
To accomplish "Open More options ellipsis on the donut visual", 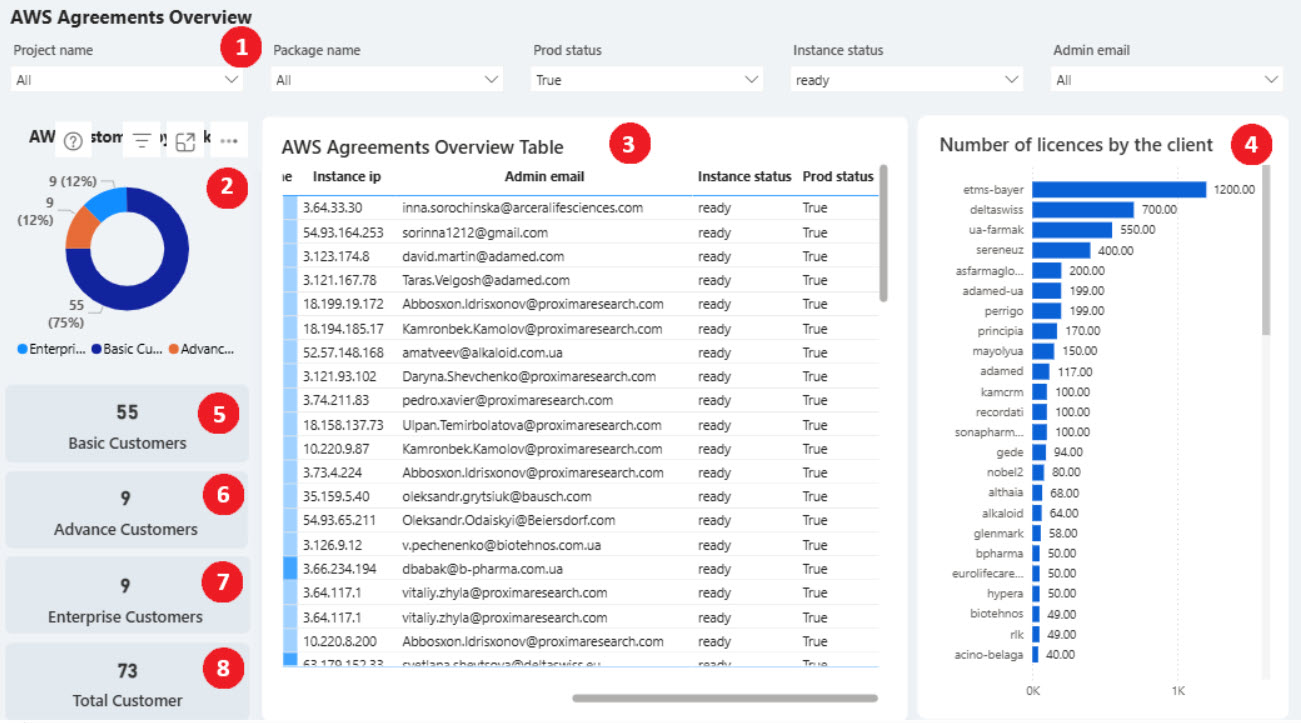I will [229, 141].
